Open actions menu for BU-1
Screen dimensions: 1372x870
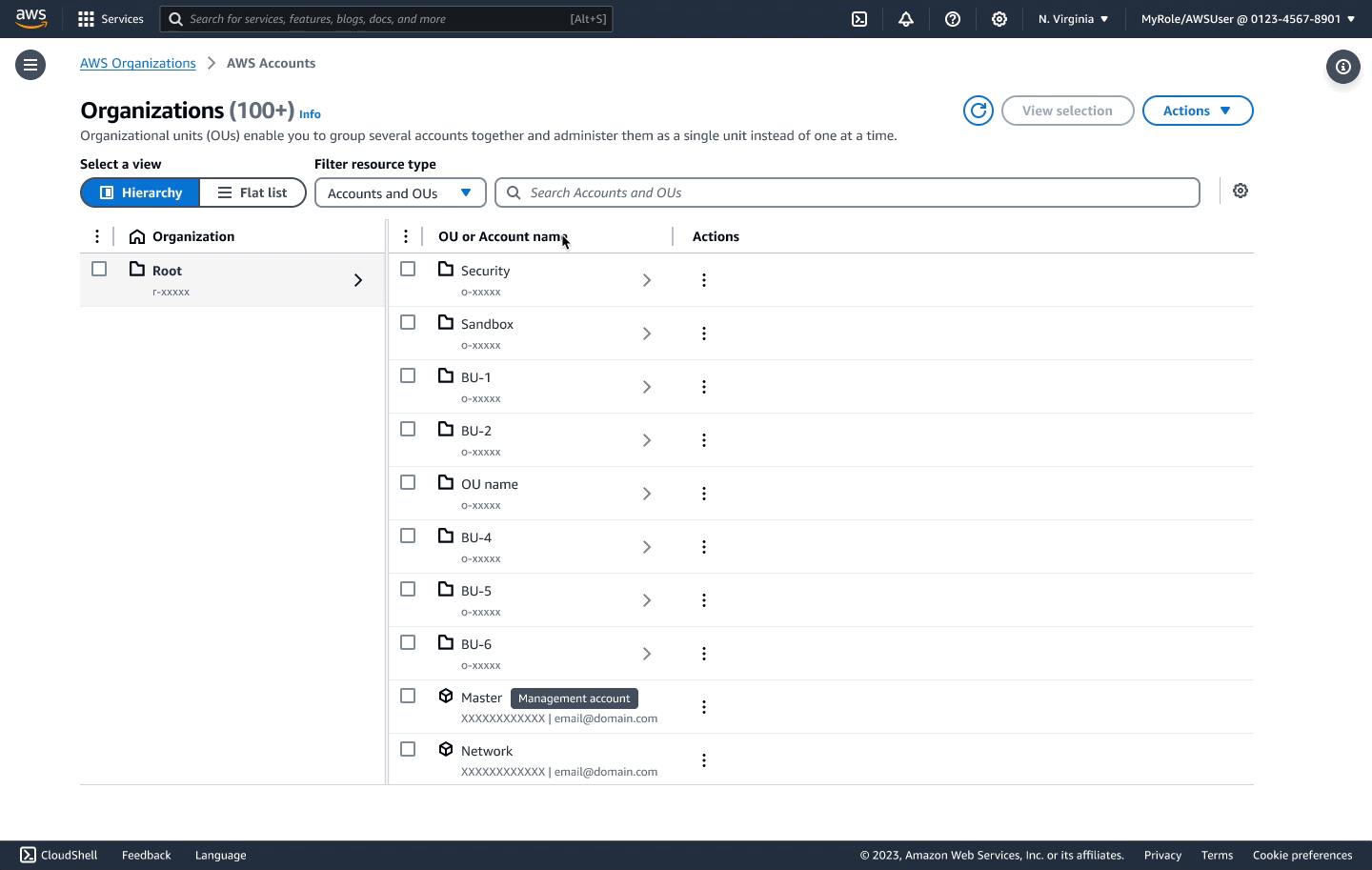click(x=704, y=387)
